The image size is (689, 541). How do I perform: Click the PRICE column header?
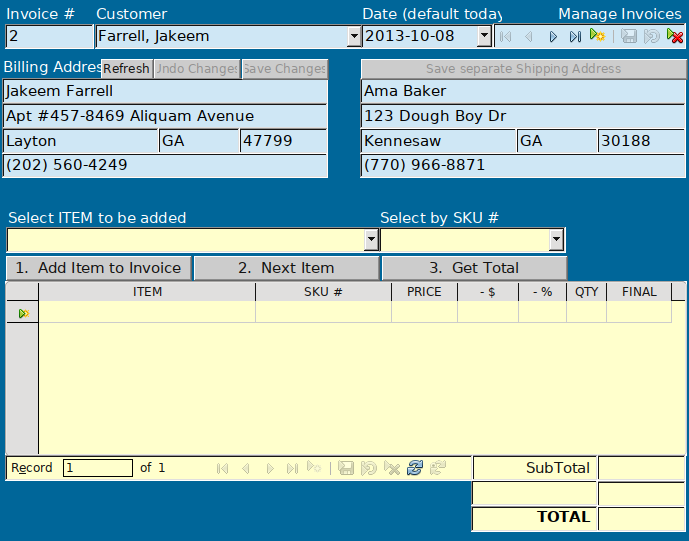[424, 292]
